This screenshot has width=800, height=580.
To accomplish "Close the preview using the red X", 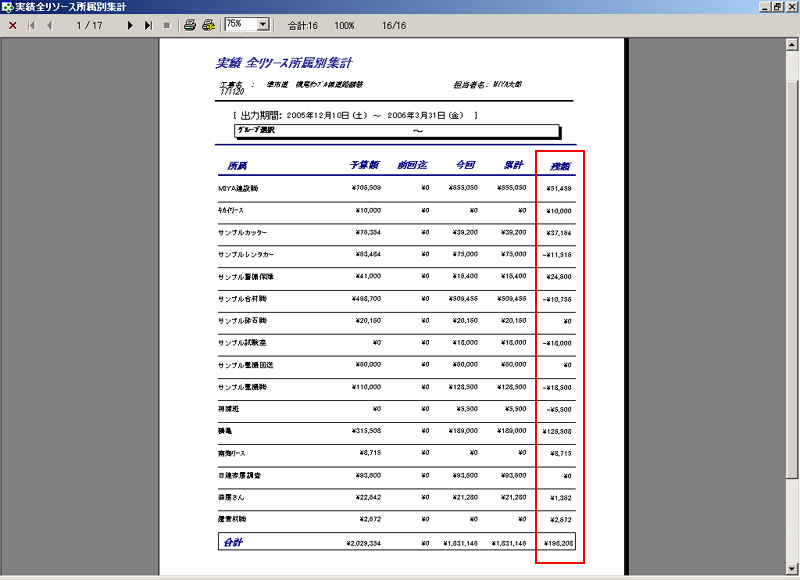I will pyautogui.click(x=13, y=26).
